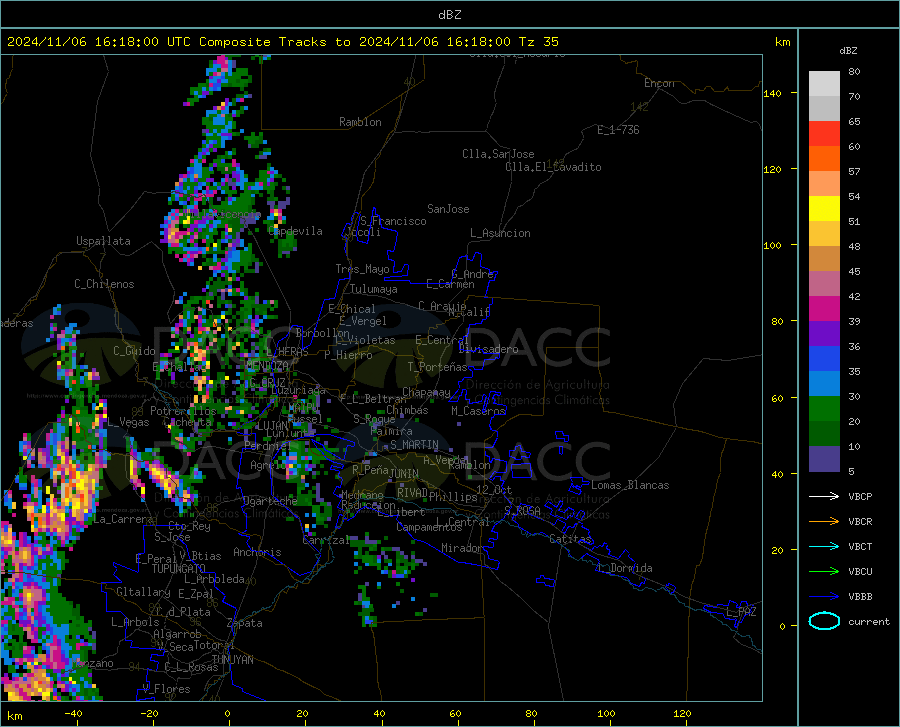Pick the bright green swatch in dBZ scale
This screenshot has width=900, height=727.
pyautogui.click(x=824, y=409)
